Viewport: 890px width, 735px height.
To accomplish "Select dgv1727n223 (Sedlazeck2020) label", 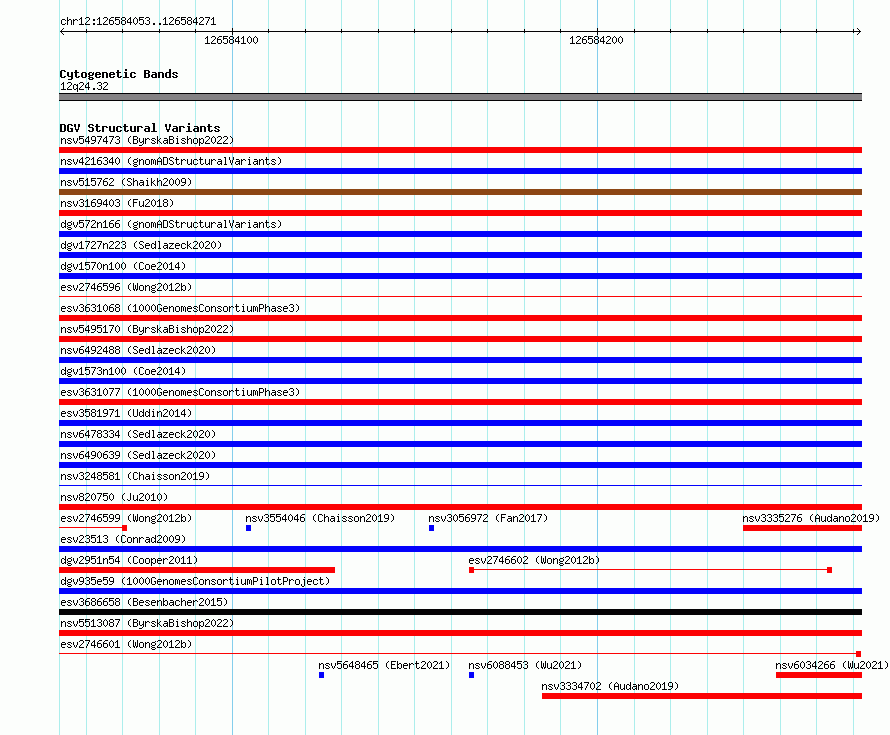I will click(141, 245).
